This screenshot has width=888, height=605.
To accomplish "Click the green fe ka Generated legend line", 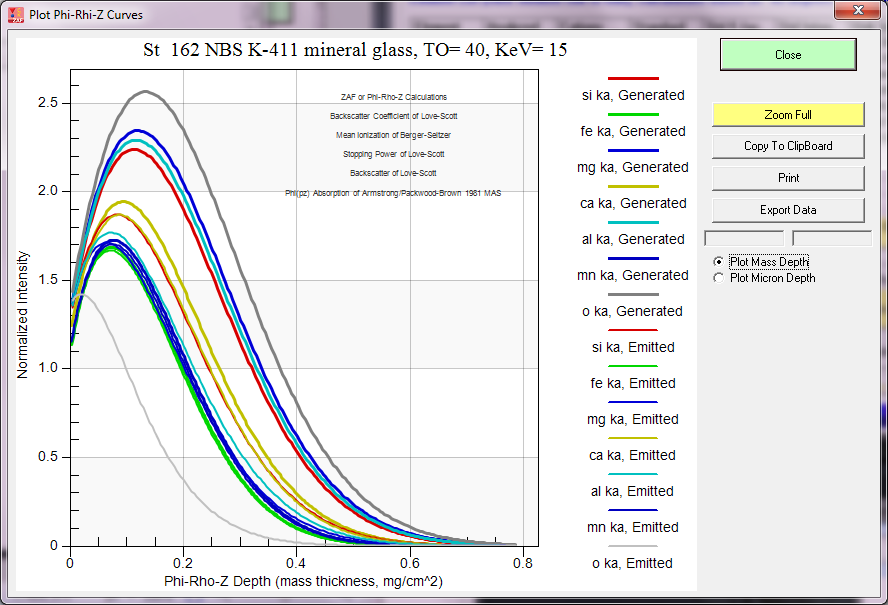I will (633, 114).
